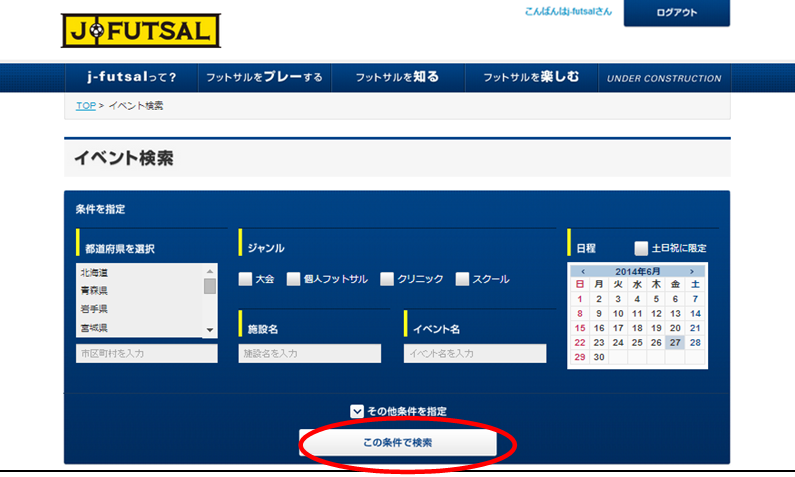
Task: Tick the スクール checkbox
Action: coord(462,280)
